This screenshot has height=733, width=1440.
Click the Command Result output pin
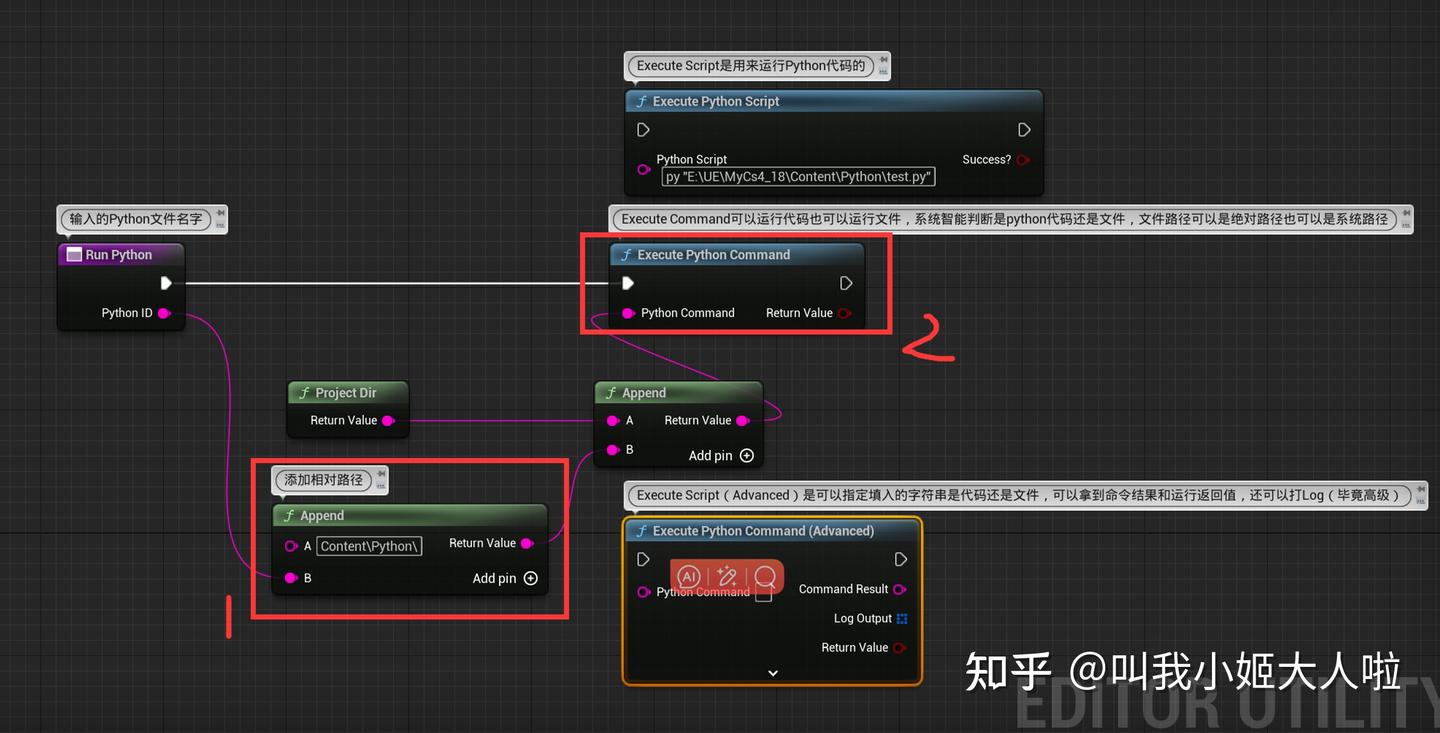coord(899,589)
